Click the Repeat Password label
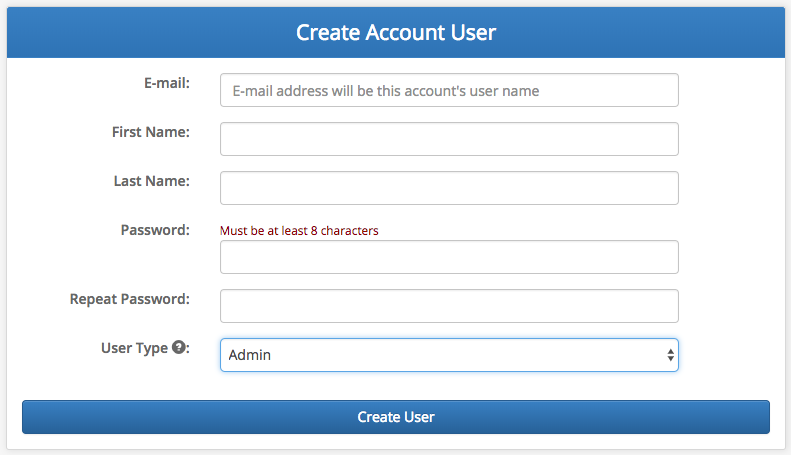This screenshot has height=455, width=791. pos(130,299)
